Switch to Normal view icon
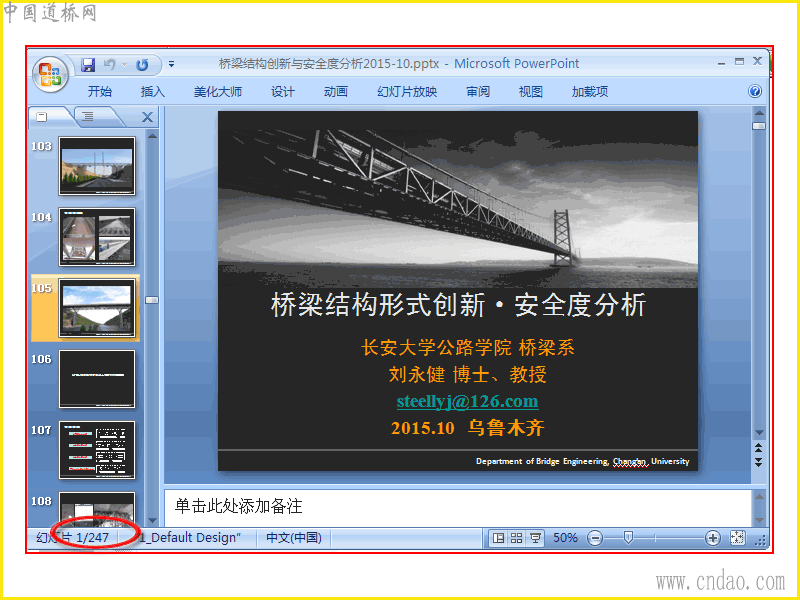The width and height of the screenshot is (800, 600). [x=498, y=538]
